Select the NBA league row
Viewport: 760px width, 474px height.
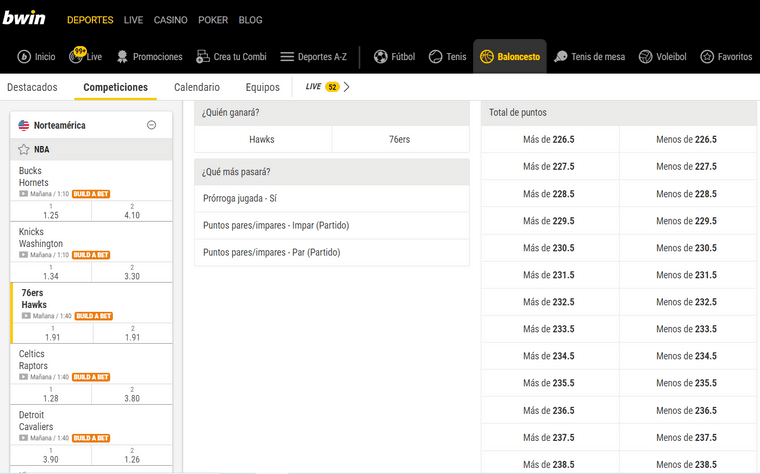pyautogui.click(x=91, y=149)
